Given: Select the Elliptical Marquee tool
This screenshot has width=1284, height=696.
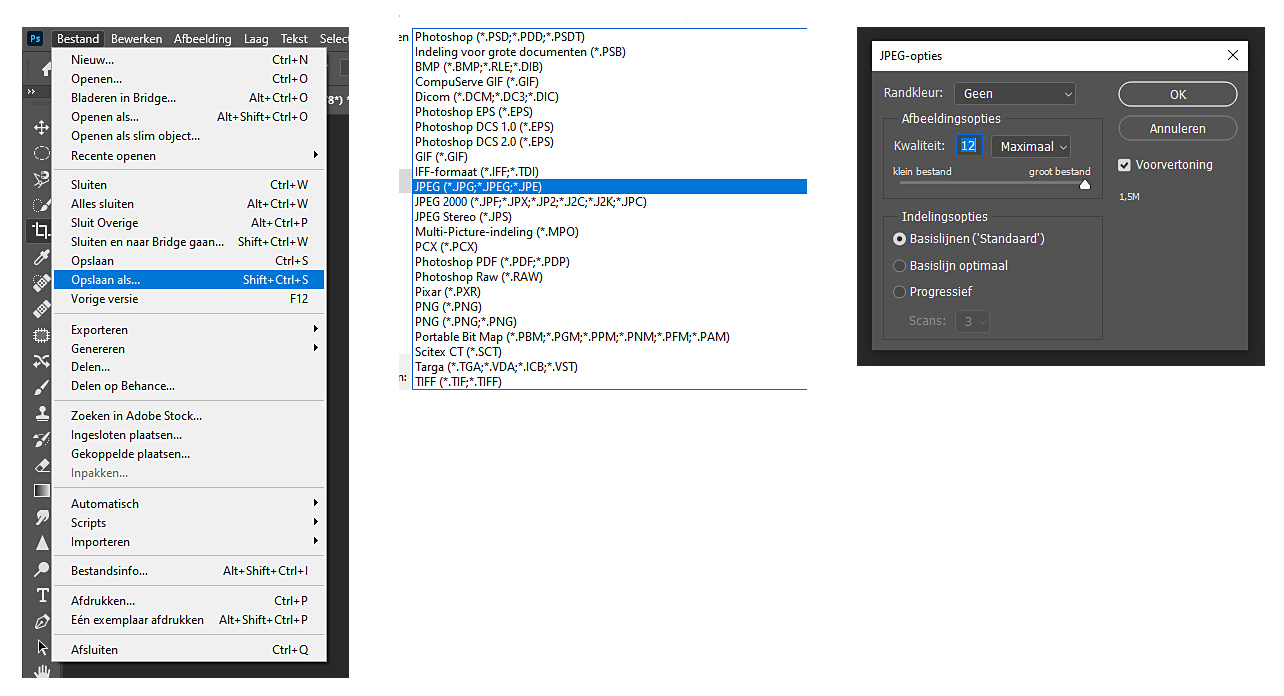Looking at the screenshot, I should click(x=41, y=153).
